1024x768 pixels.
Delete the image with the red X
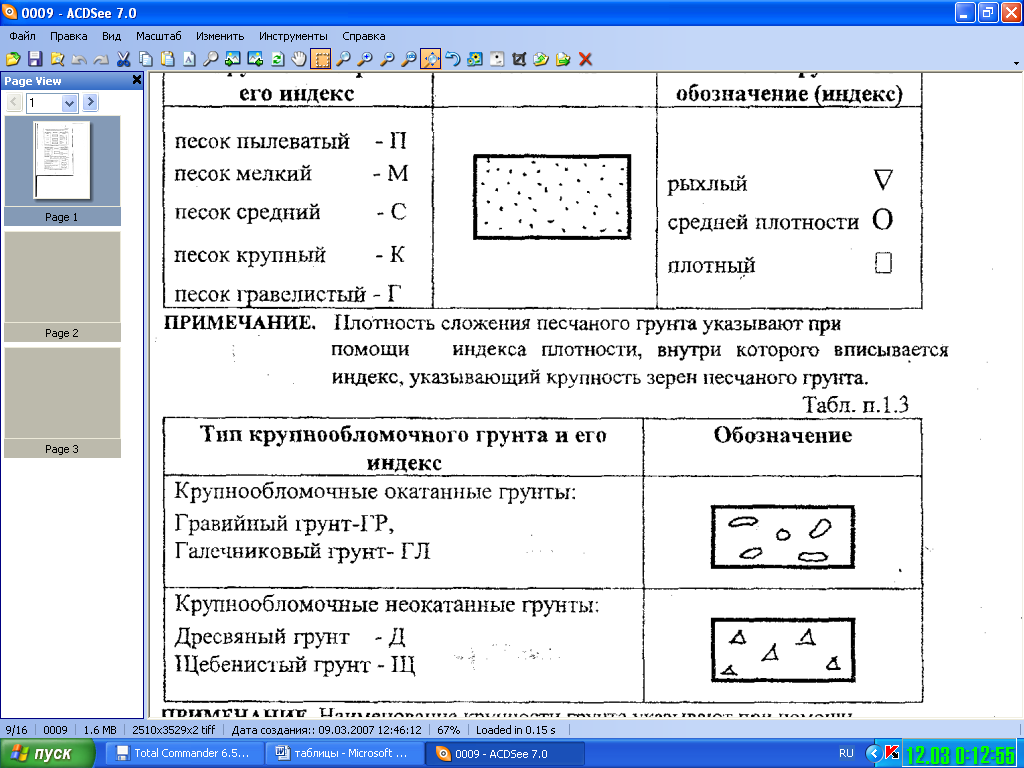point(585,59)
